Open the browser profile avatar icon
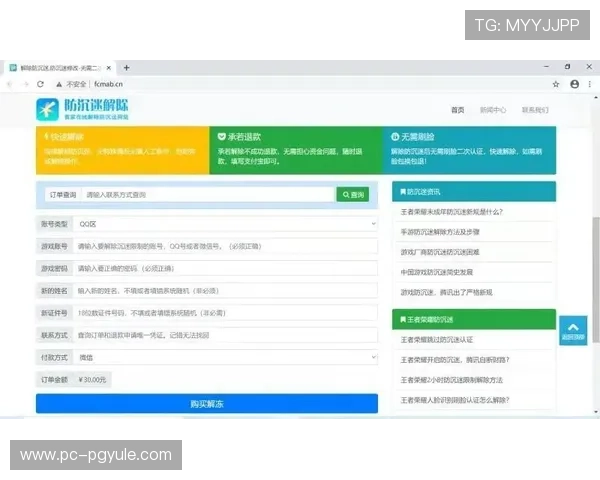The height and width of the screenshot is (480, 600). pos(574,84)
